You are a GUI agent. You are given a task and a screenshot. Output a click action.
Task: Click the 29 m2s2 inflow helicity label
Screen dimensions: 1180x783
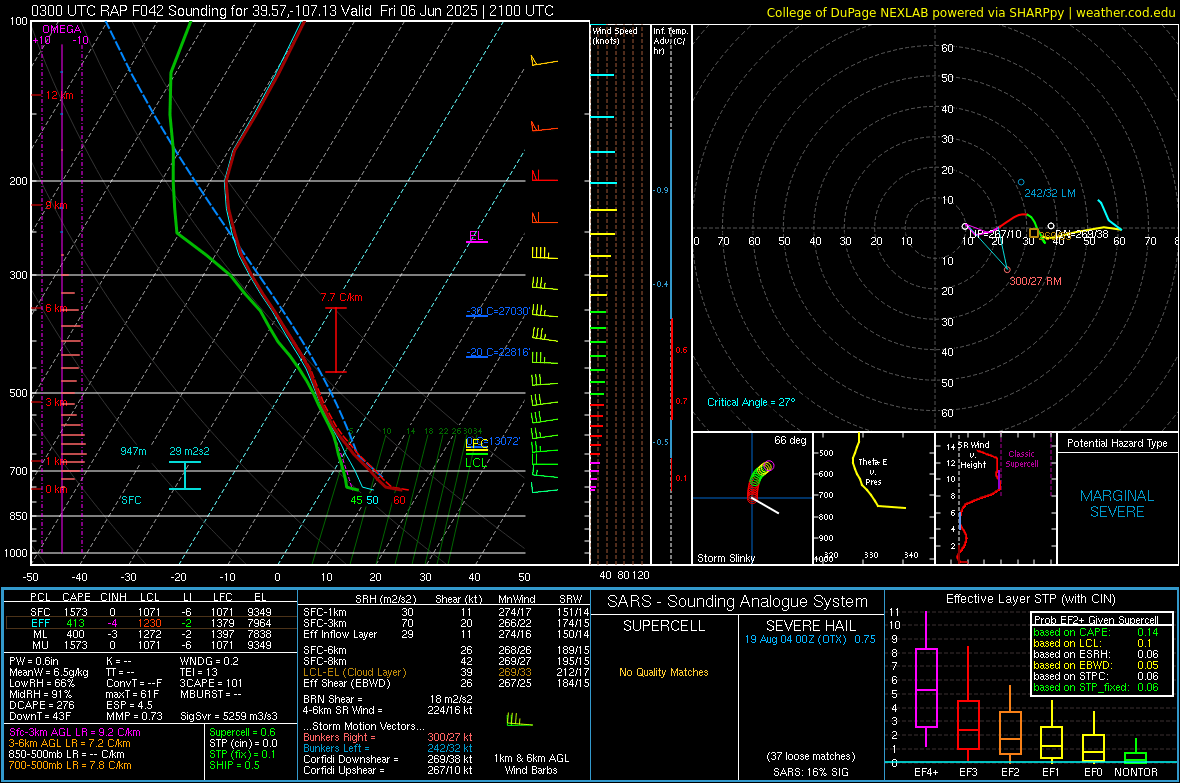coord(189,451)
